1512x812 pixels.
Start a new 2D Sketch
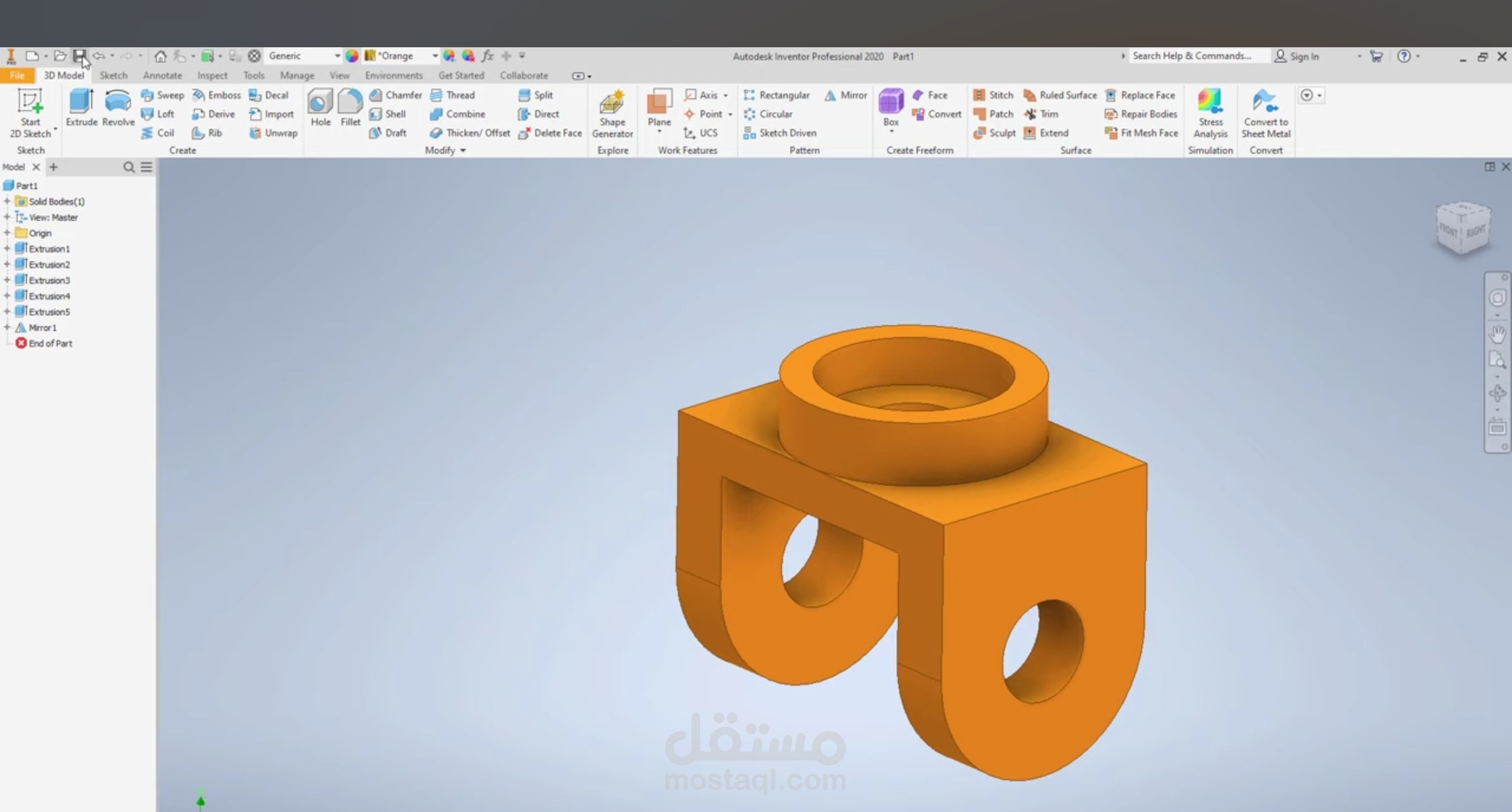tap(30, 113)
